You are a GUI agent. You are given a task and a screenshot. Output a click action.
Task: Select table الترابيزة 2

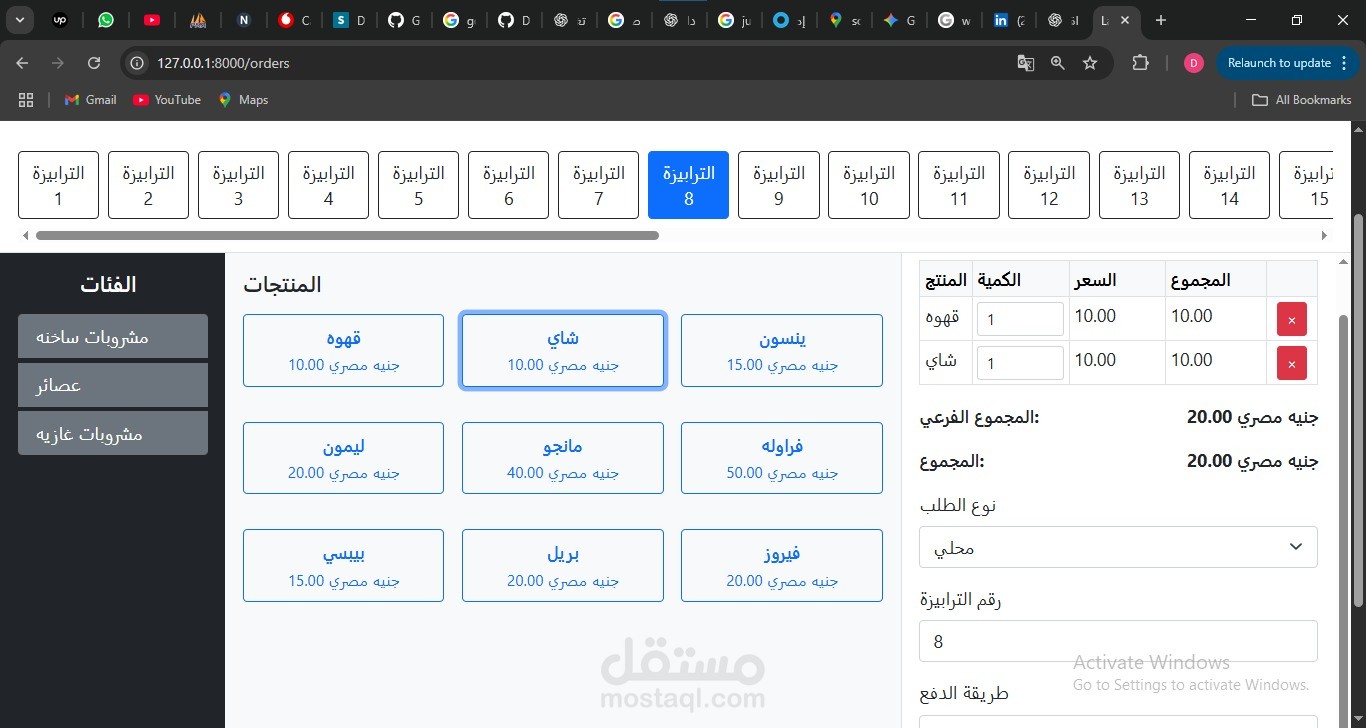(x=148, y=185)
